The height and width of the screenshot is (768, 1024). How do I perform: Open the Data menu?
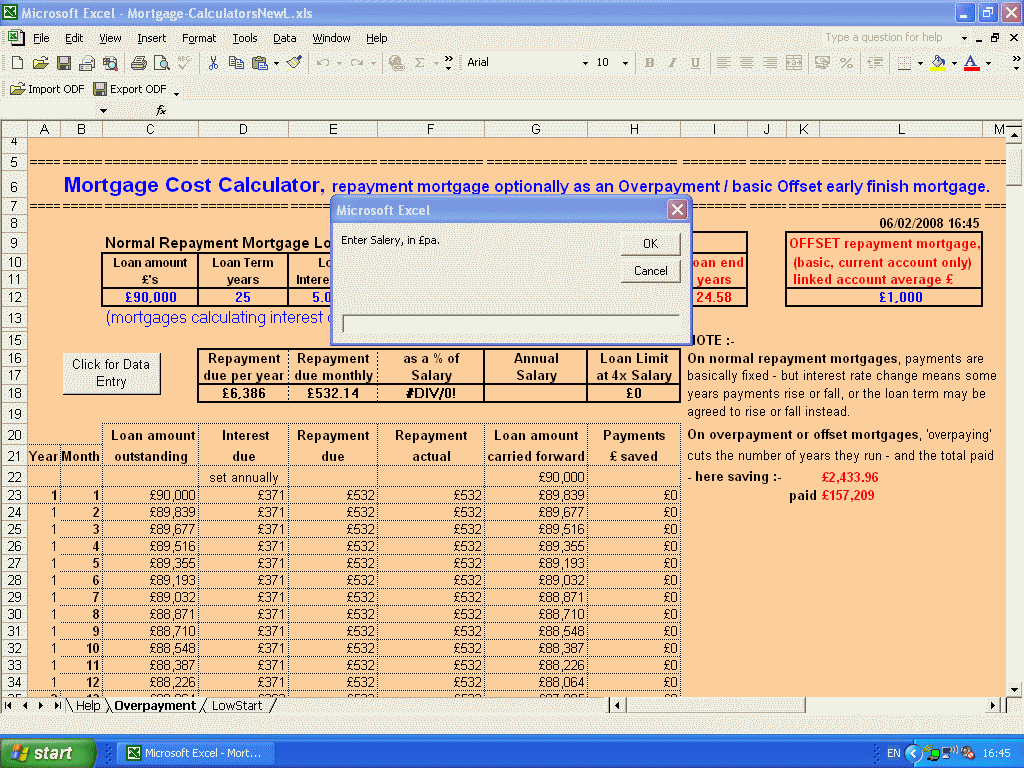coord(285,39)
